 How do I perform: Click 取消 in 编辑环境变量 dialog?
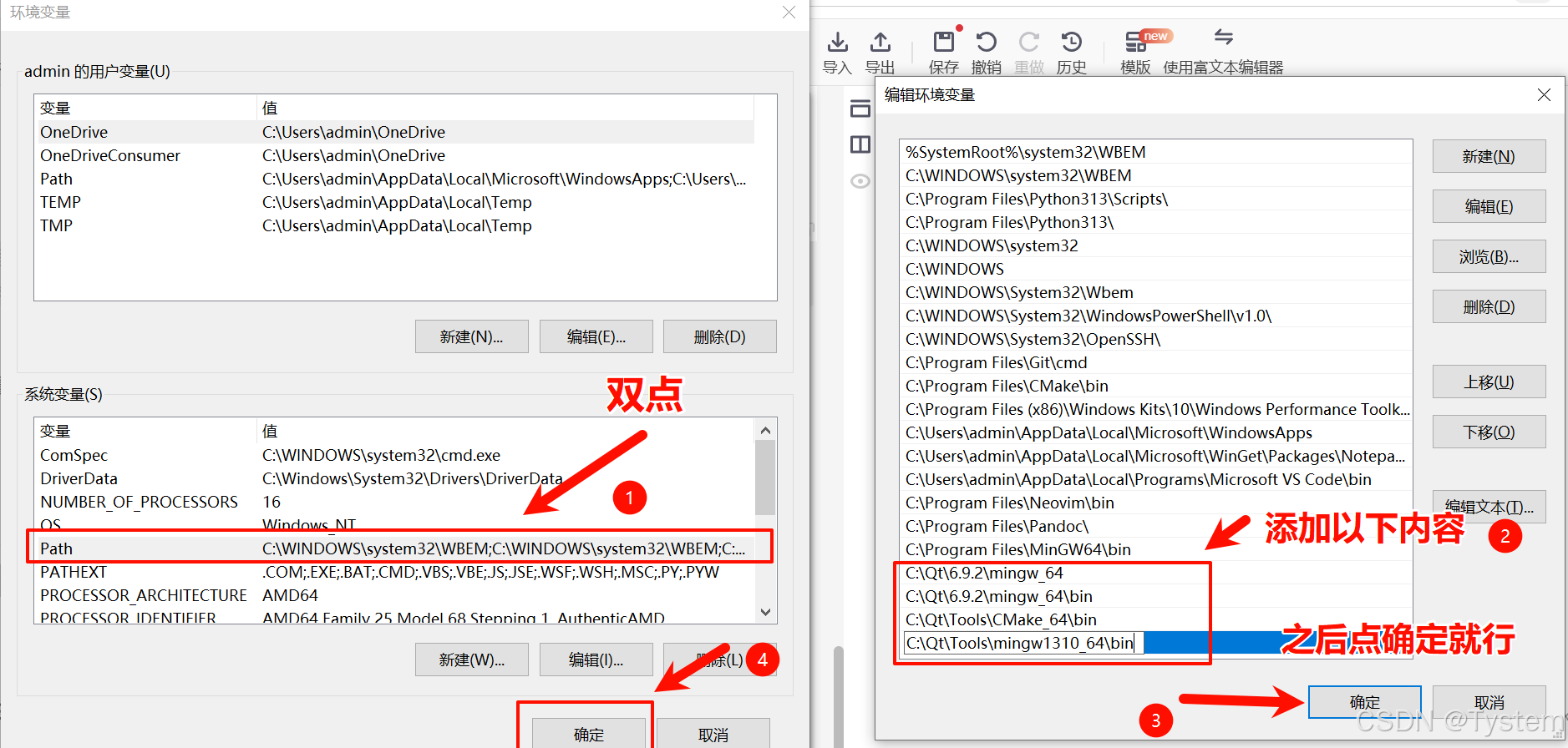(x=1489, y=702)
